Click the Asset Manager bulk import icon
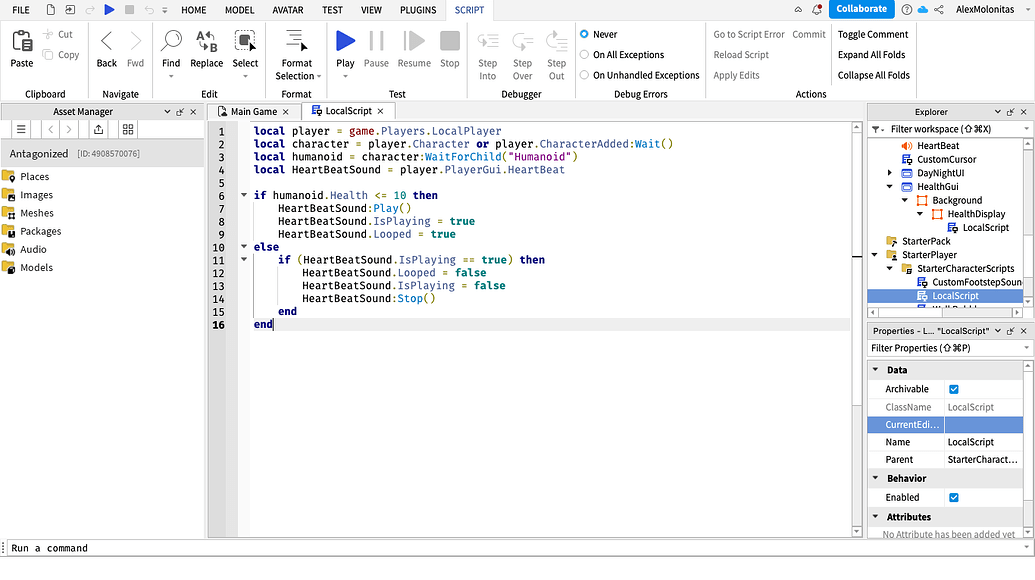Viewport: 1035px width, 580px height. [98, 129]
